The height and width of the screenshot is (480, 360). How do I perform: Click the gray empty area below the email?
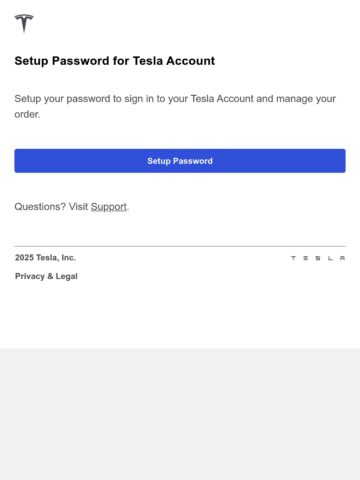click(x=180, y=414)
